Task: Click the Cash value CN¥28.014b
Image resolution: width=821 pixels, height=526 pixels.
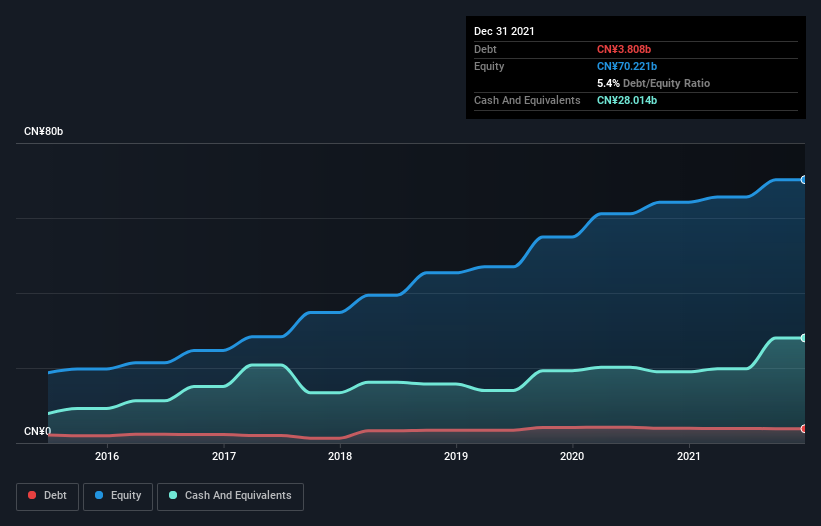Action: click(627, 100)
